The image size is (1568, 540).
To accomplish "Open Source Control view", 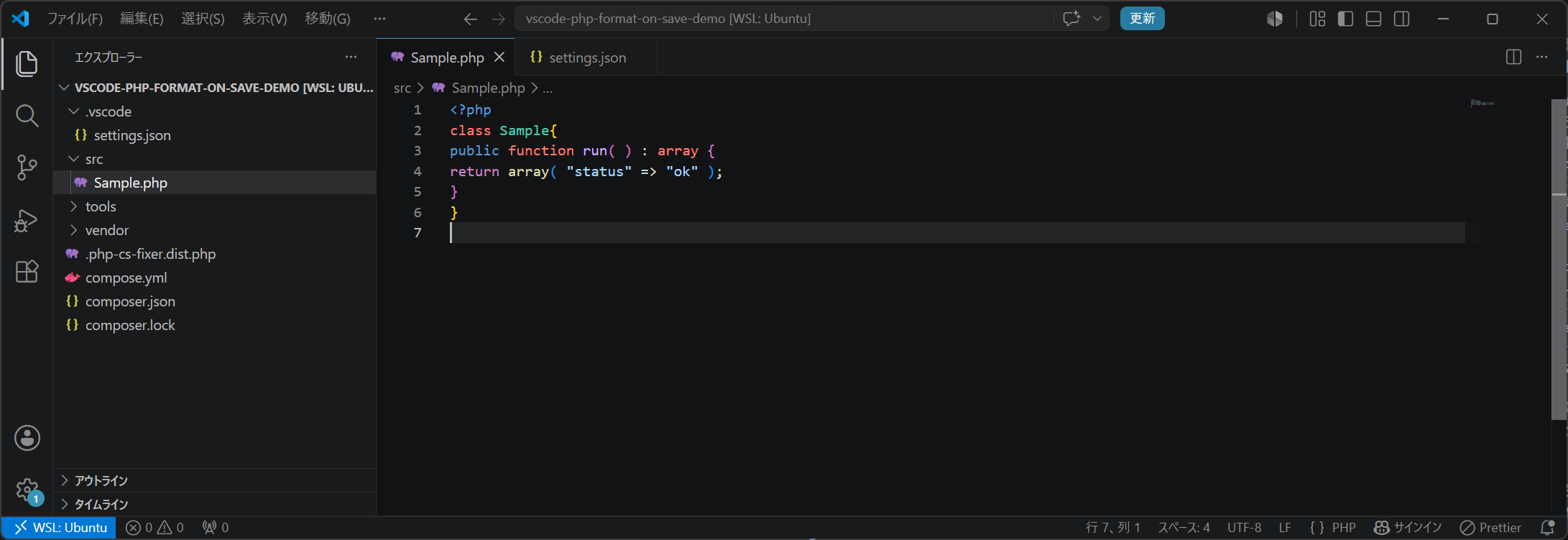I will point(27,168).
